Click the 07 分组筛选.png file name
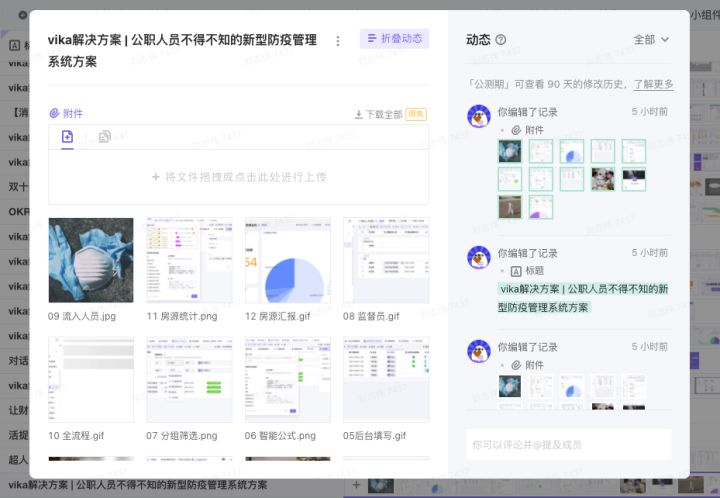Screen dimensions: 720x498 [182, 436]
